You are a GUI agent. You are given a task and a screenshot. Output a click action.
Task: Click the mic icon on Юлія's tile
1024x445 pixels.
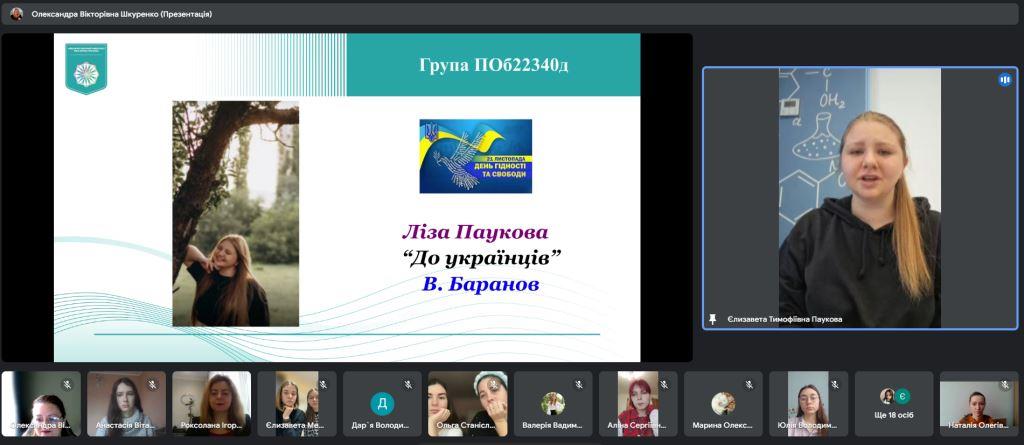pos(834,384)
